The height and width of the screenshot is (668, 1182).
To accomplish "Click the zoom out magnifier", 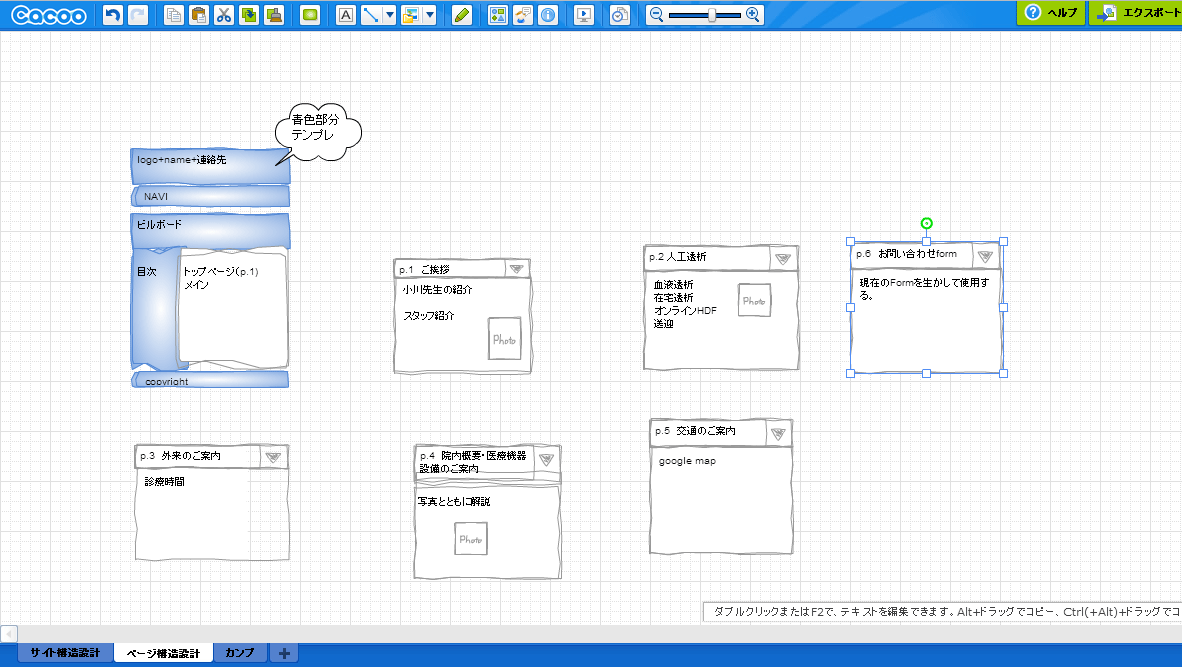I will [656, 15].
